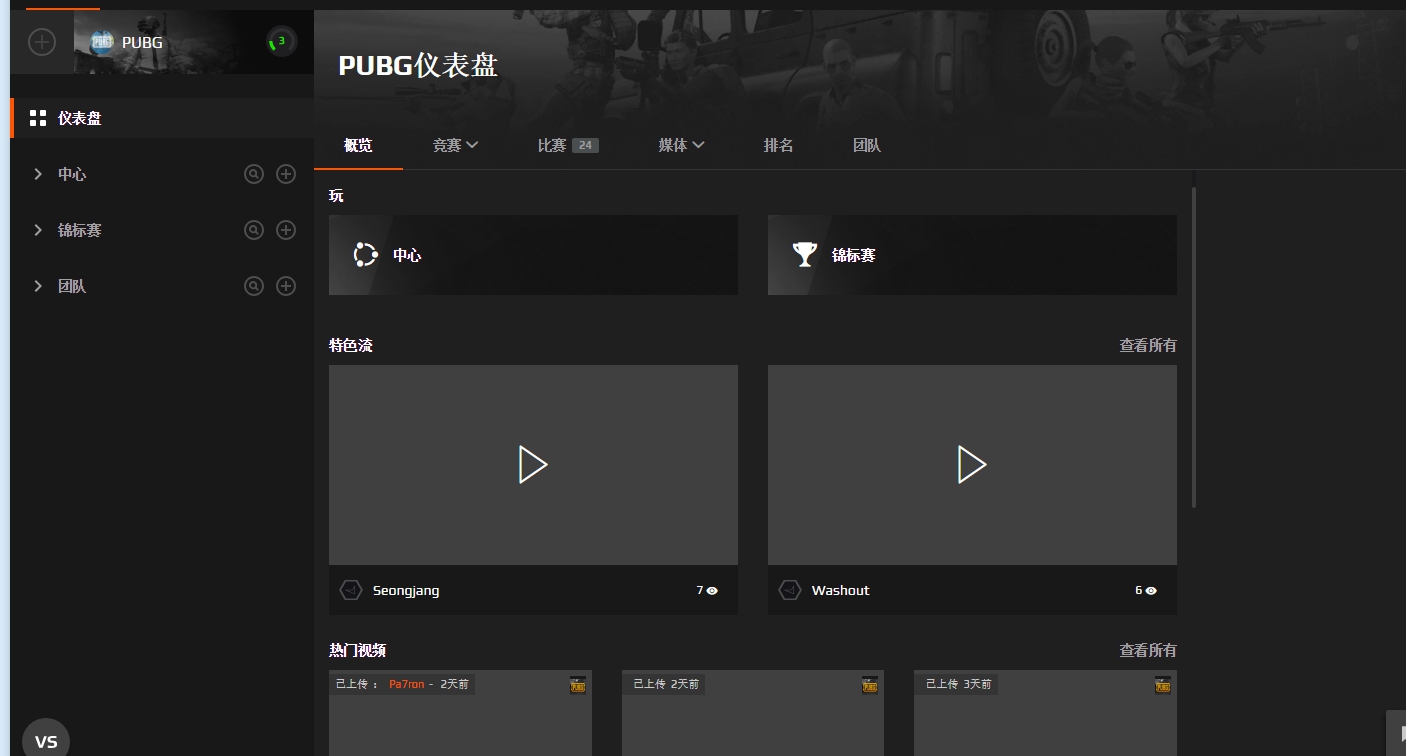This screenshot has width=1406, height=756.
Task: Click the 玩 section heading
Action: click(336, 195)
